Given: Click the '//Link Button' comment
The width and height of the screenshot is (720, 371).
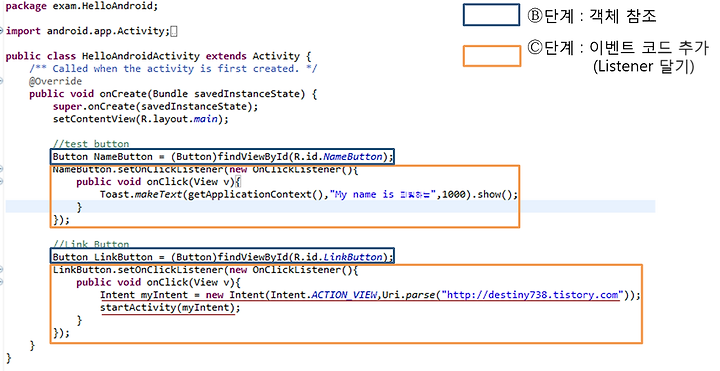Looking at the screenshot, I should click(x=90, y=244).
